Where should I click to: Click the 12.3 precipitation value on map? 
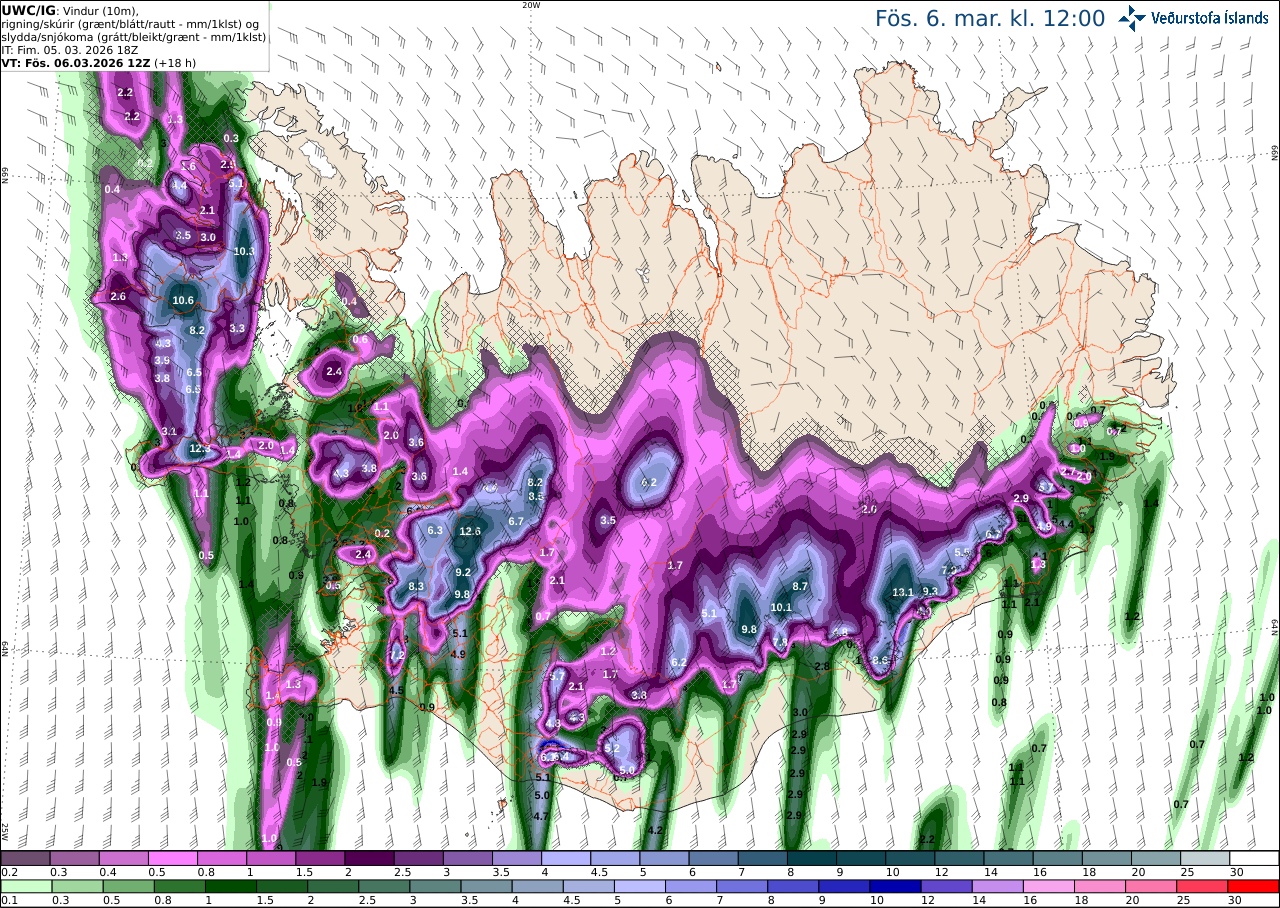[200, 449]
